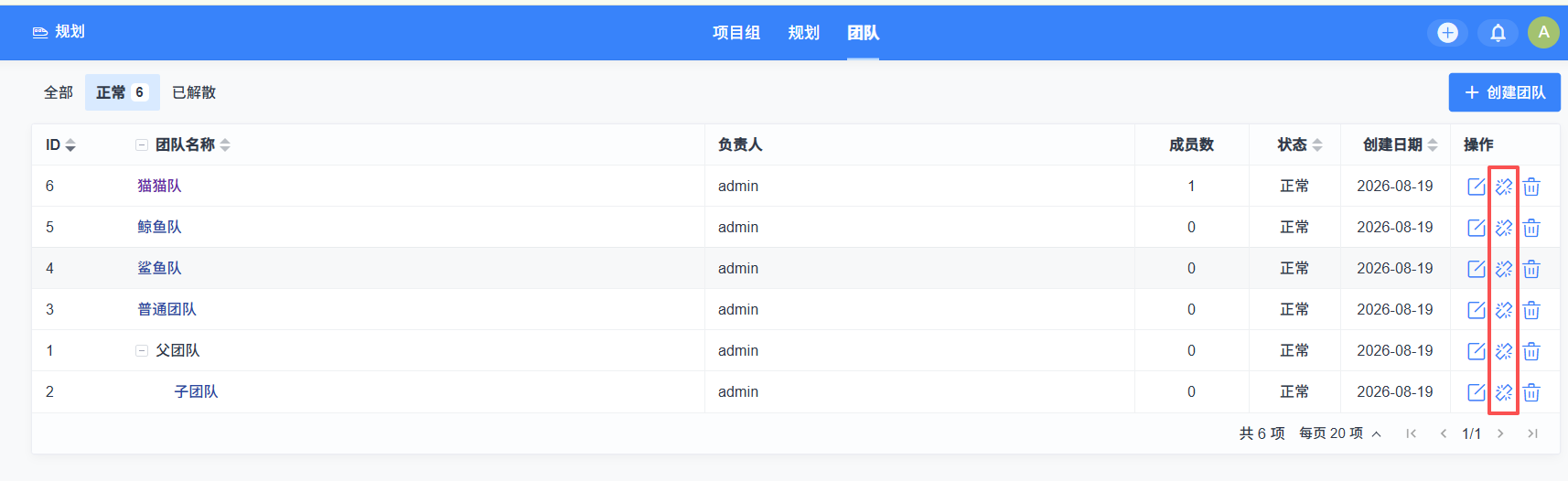The width and height of the screenshot is (1568, 481).
Task: Collapse the 父团队 tree row
Action: click(x=142, y=350)
